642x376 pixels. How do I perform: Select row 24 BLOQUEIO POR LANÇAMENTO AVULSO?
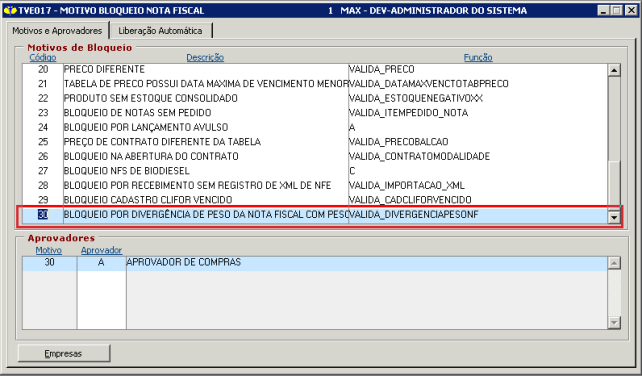(x=315, y=127)
